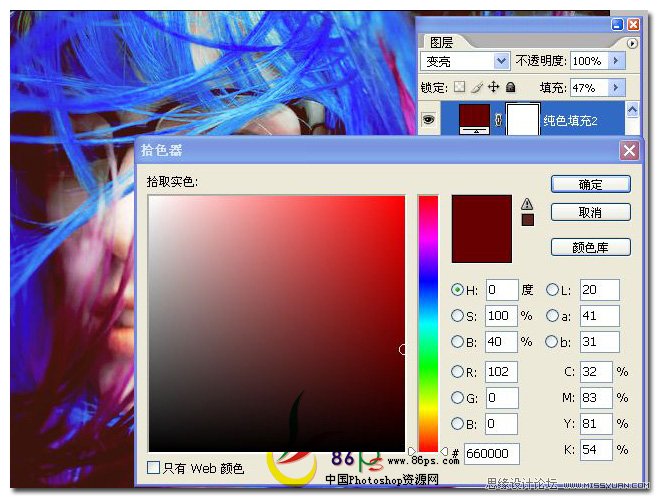Screen dimensions: 660x500
Task: Select the S saturation radio button
Action: click(x=457, y=316)
